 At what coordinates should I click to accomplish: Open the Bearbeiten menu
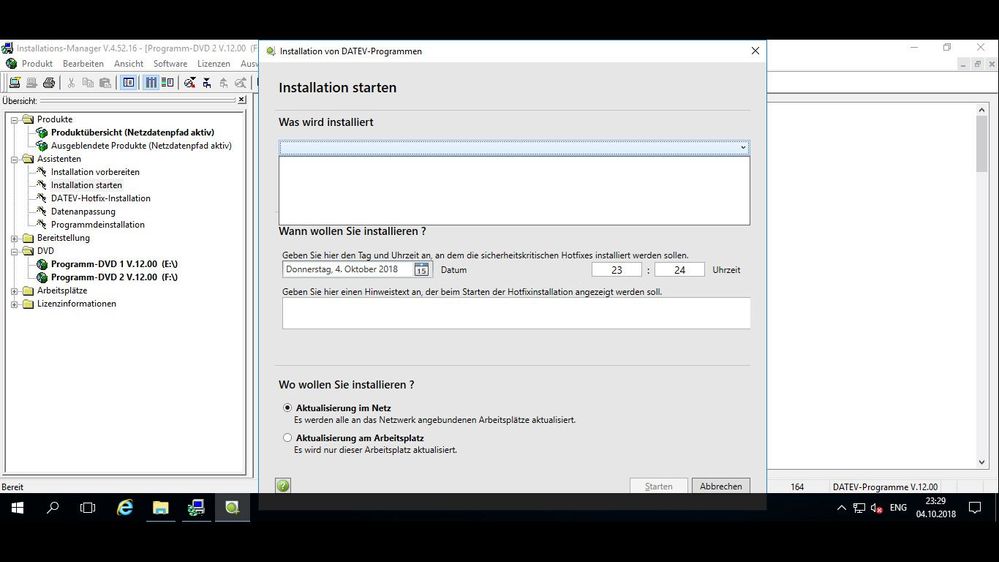[83, 64]
